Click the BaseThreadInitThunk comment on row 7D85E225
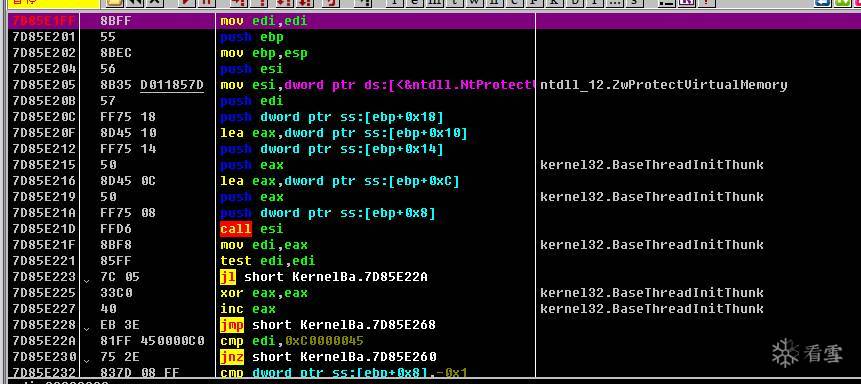Screen dimensions: 861x384 pos(651,292)
